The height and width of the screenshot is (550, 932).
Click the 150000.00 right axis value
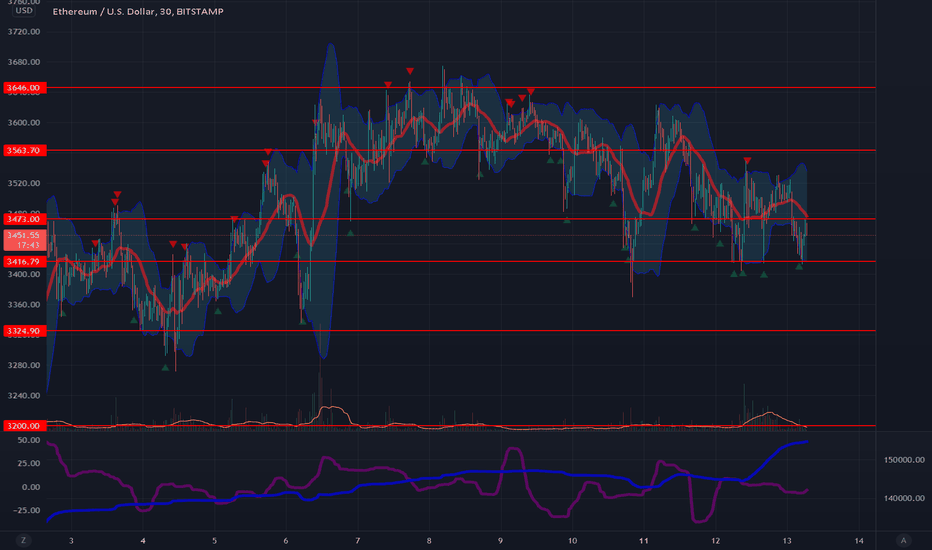(x=904, y=460)
